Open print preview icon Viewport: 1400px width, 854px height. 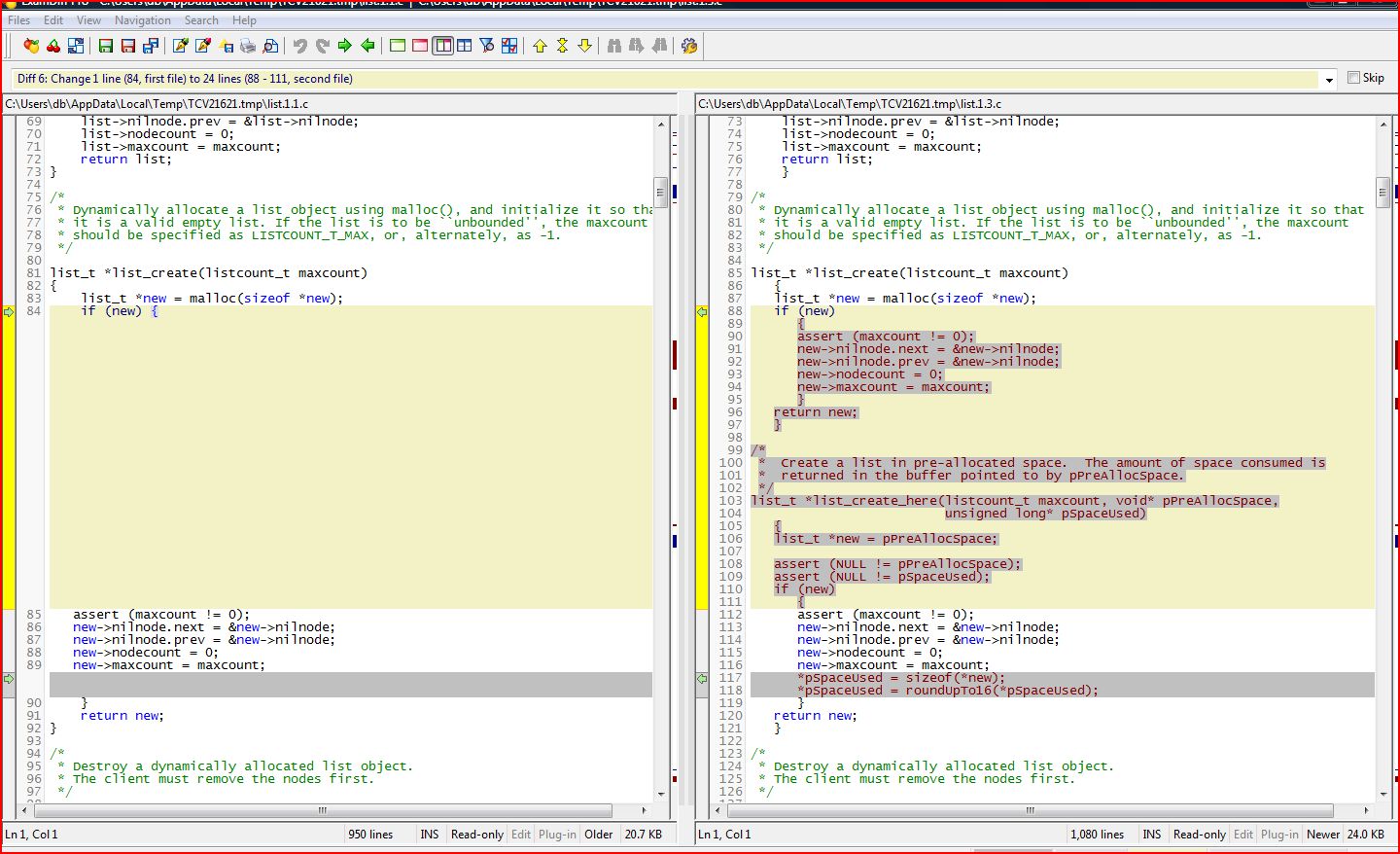270,46
